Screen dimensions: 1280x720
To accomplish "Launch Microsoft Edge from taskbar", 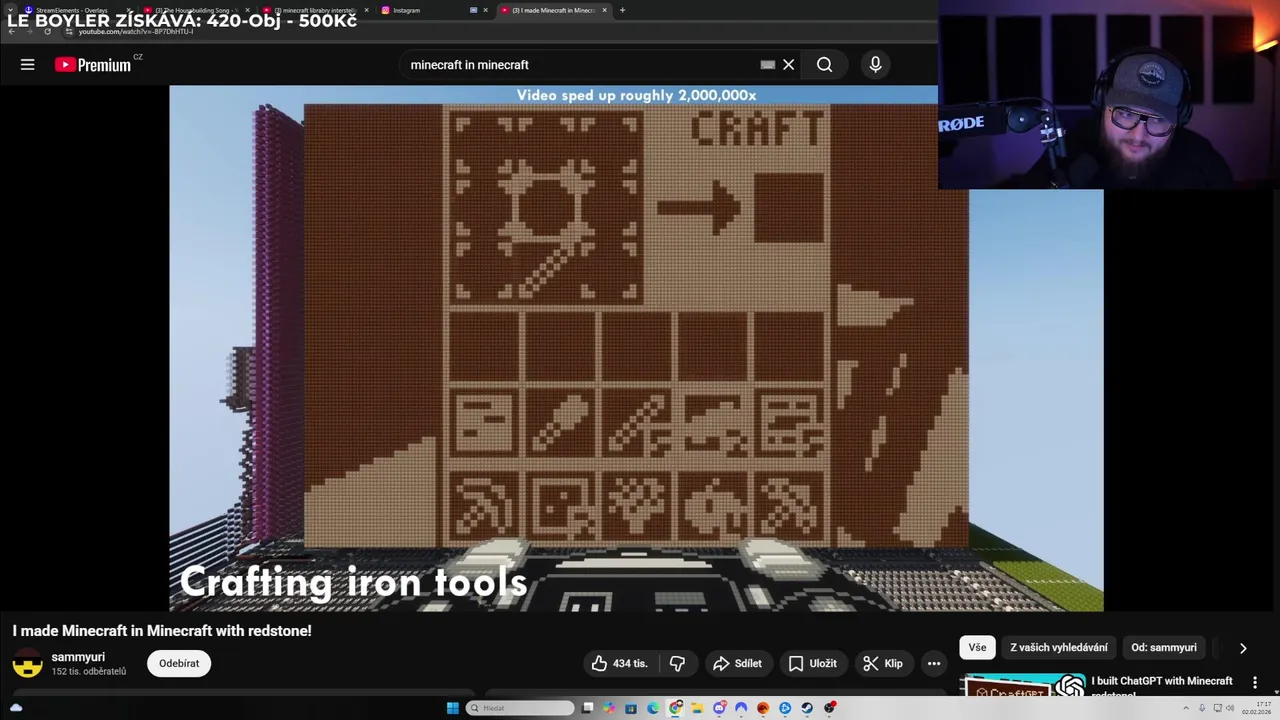I will pyautogui.click(x=653, y=708).
